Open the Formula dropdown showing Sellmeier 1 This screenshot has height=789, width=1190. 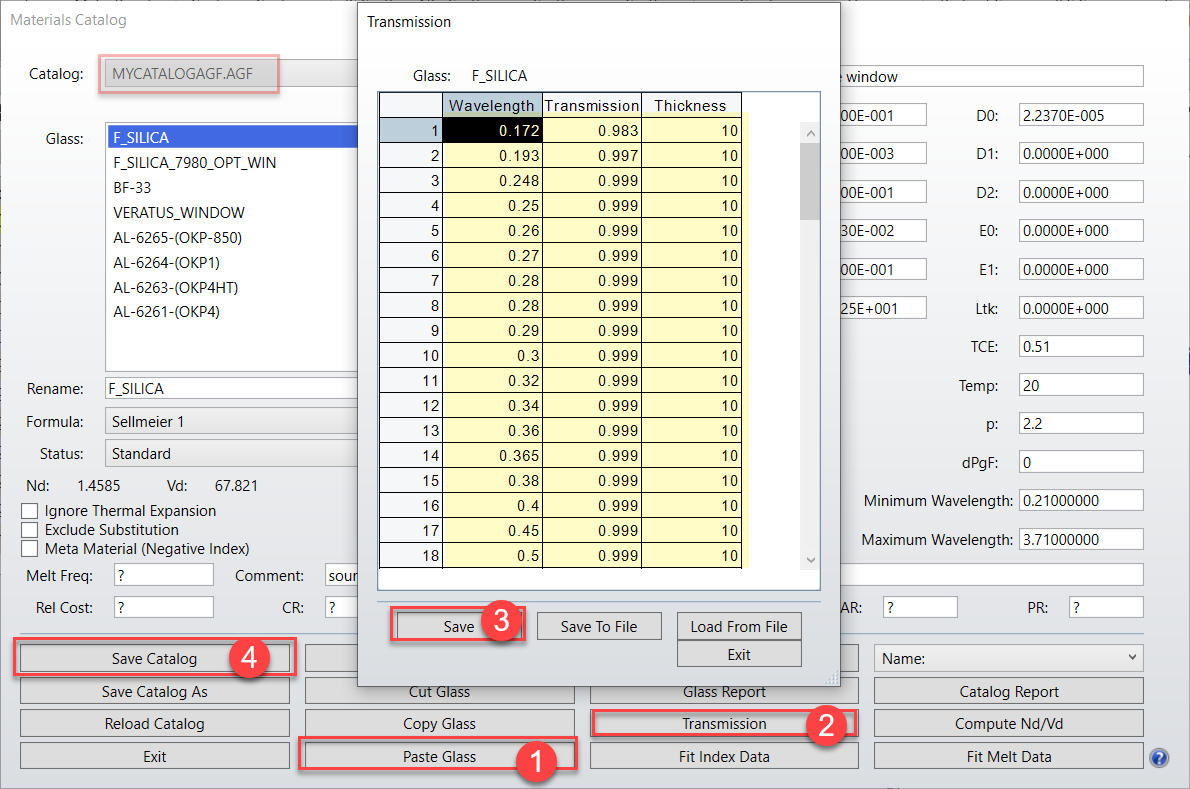[x=231, y=421]
